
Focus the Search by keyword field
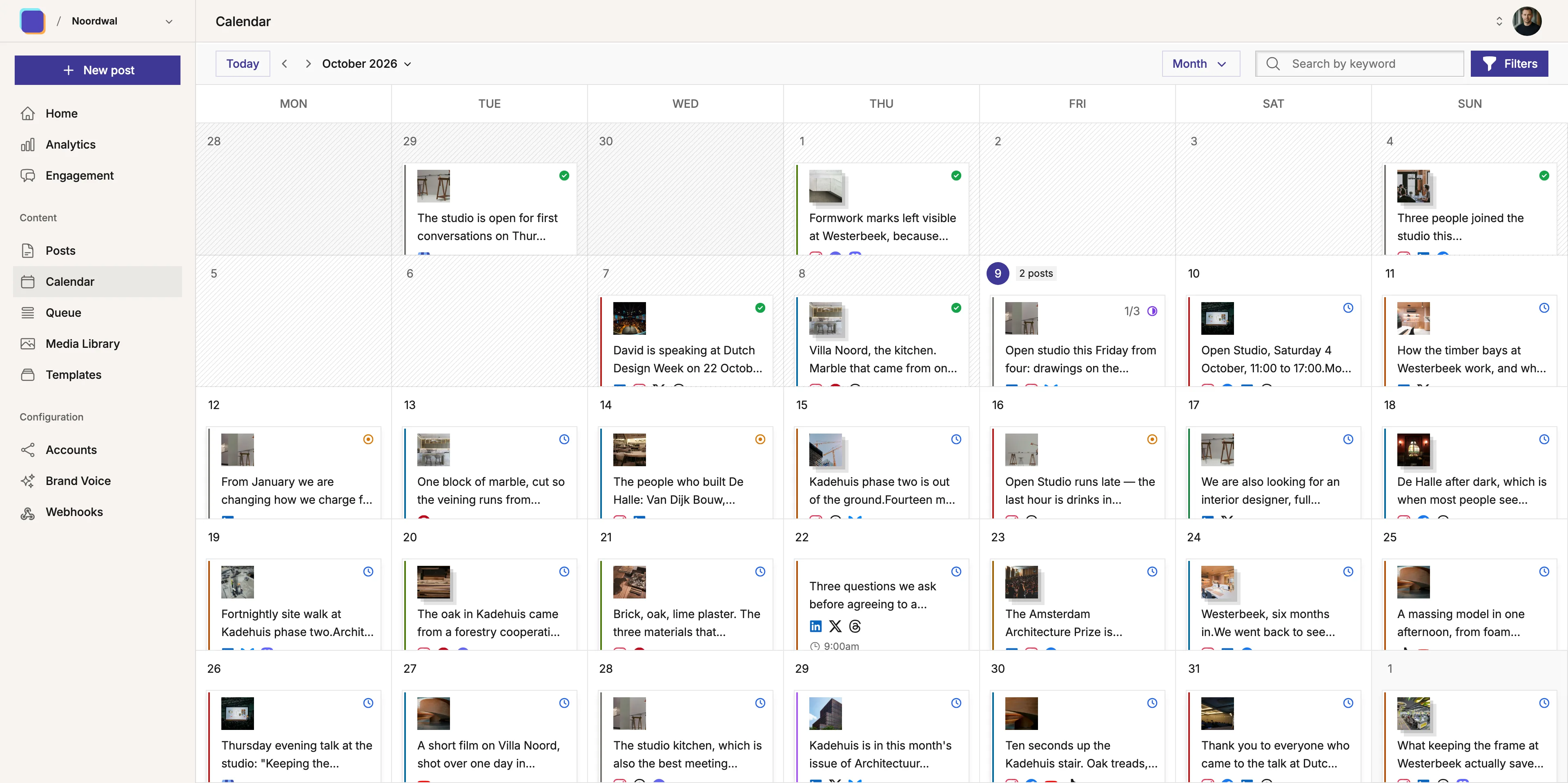coord(1359,64)
